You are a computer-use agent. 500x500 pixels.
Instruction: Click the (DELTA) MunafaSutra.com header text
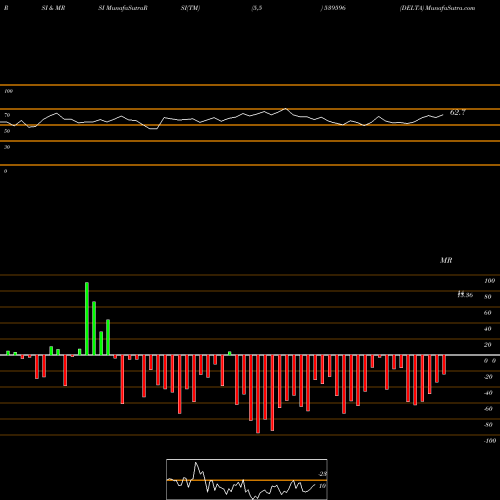[x=437, y=8]
